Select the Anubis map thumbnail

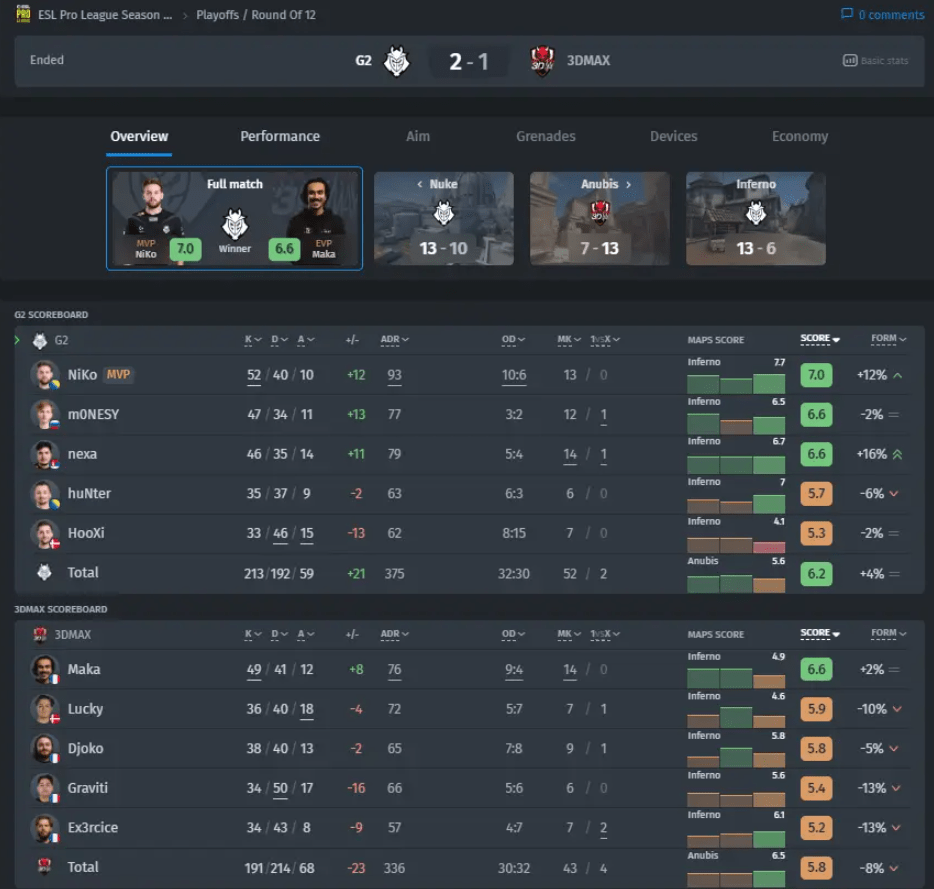600,219
